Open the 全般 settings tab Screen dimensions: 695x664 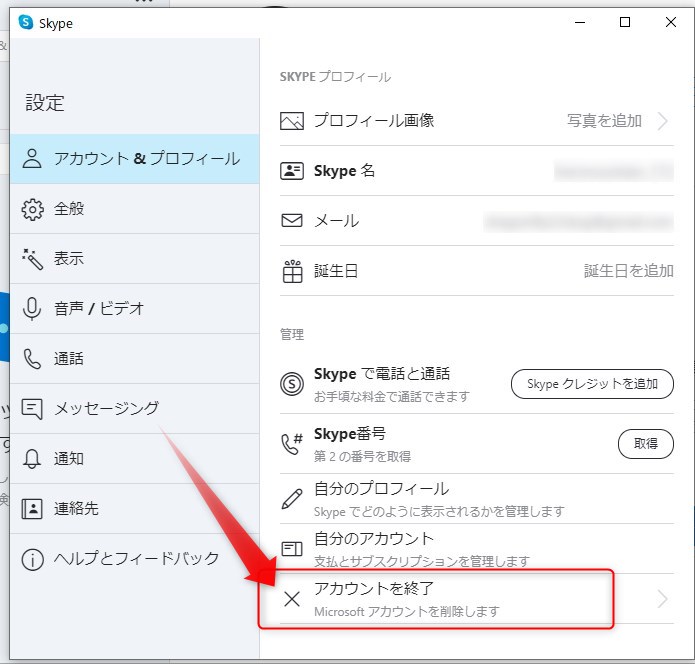pos(135,209)
